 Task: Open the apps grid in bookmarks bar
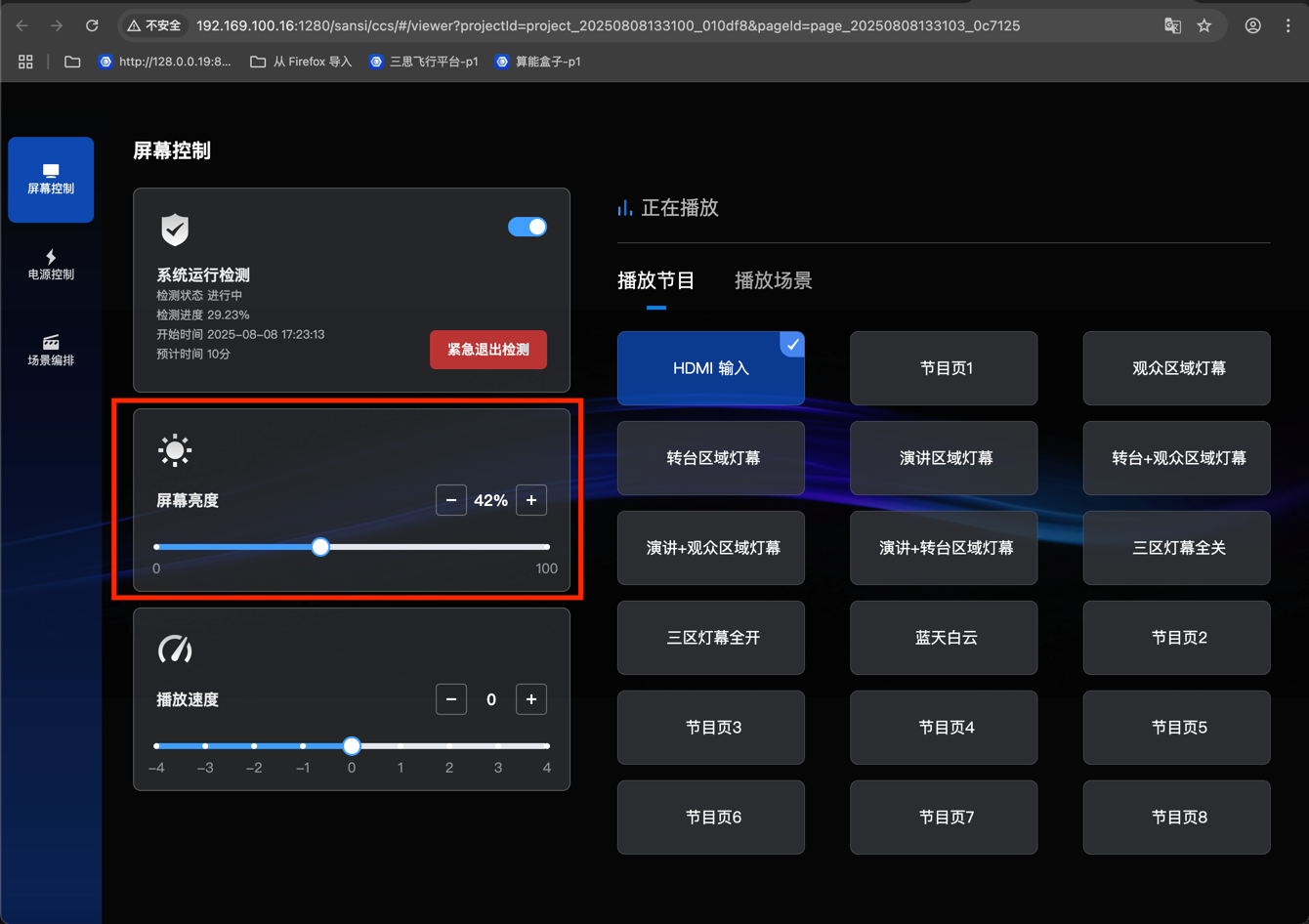(x=25, y=62)
